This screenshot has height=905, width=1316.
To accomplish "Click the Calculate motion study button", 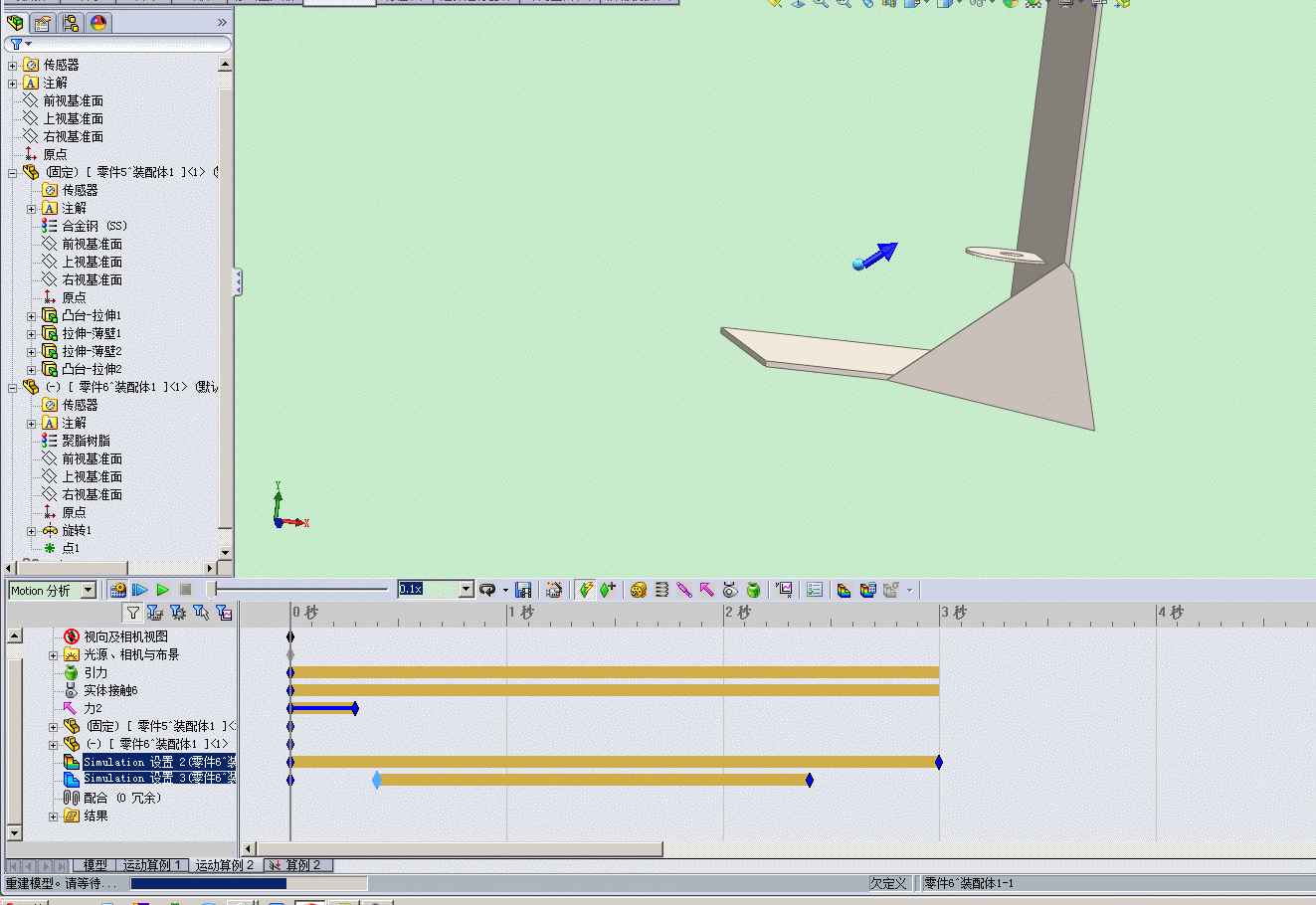I will click(x=118, y=590).
